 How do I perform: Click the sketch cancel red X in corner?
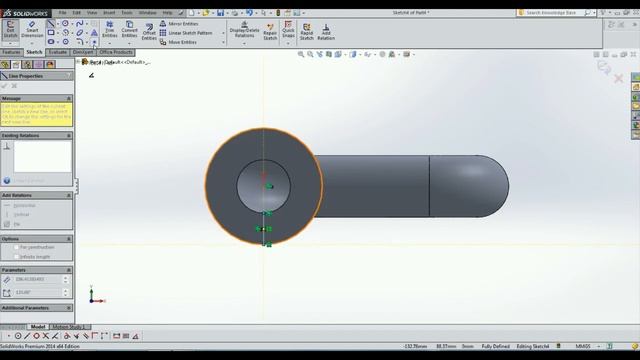[619, 78]
